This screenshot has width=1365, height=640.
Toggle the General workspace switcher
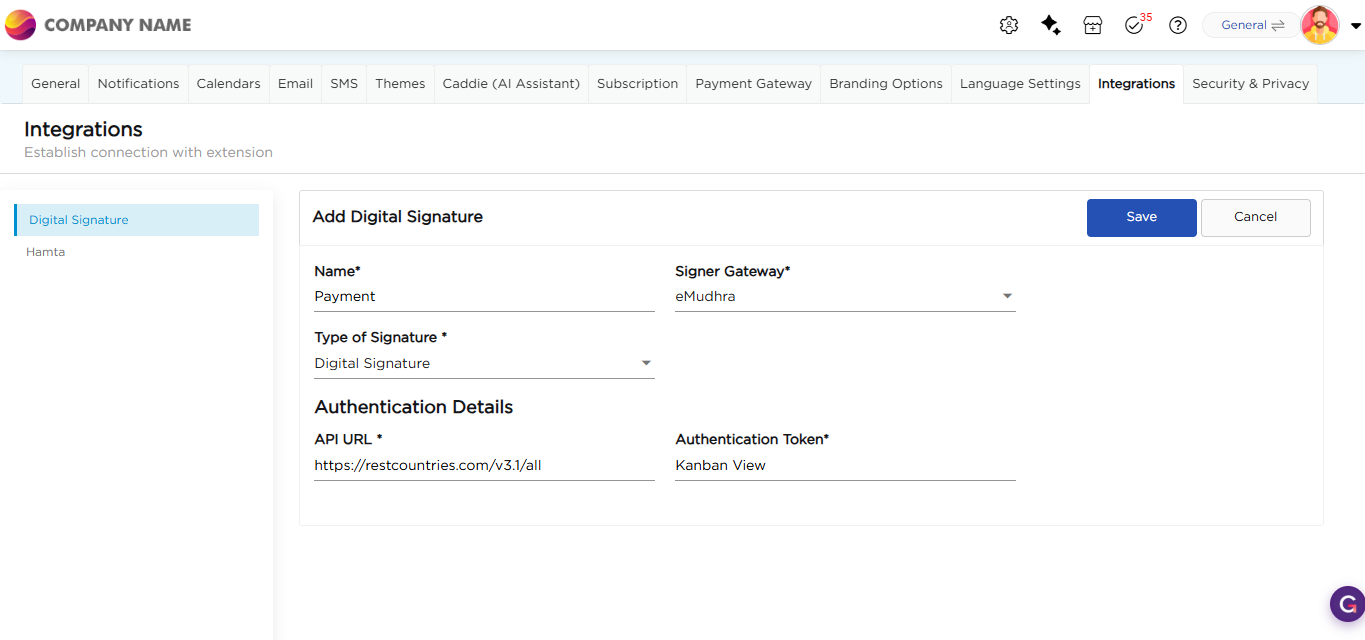click(x=1251, y=26)
